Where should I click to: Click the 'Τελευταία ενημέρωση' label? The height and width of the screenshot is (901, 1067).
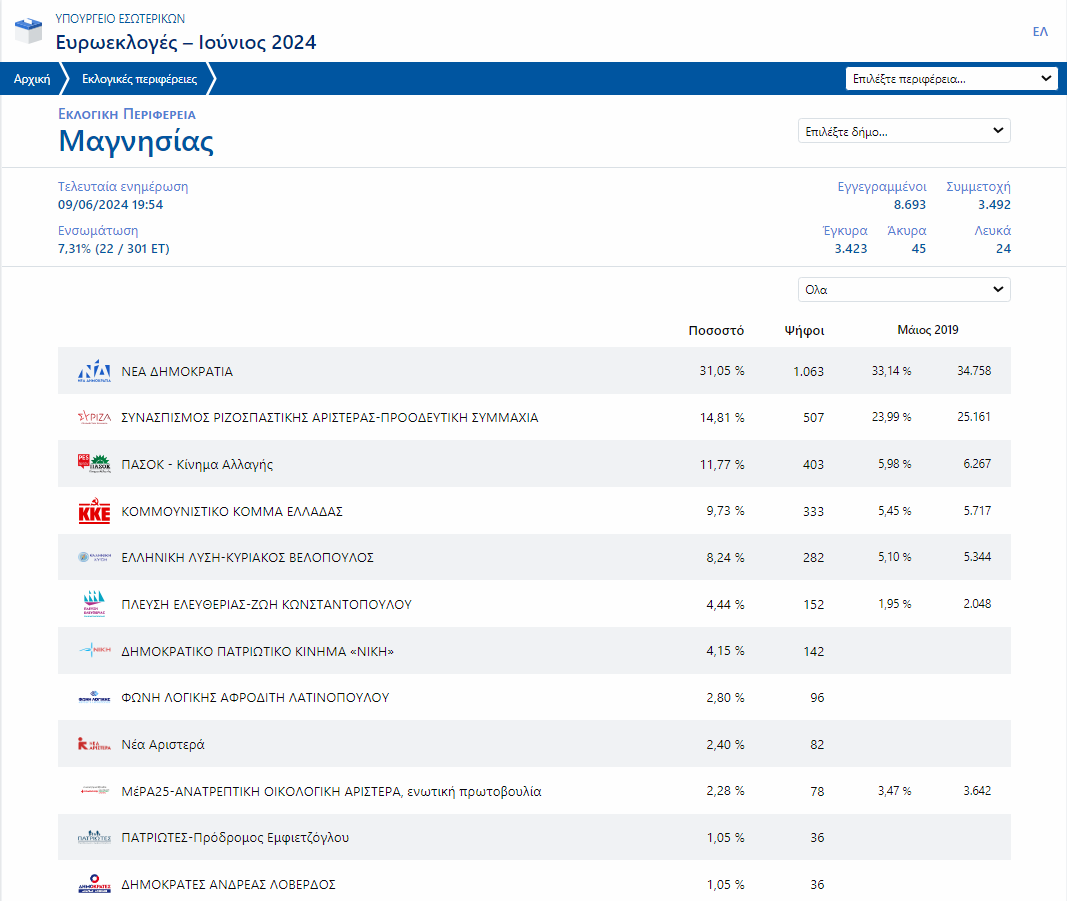click(x=123, y=186)
